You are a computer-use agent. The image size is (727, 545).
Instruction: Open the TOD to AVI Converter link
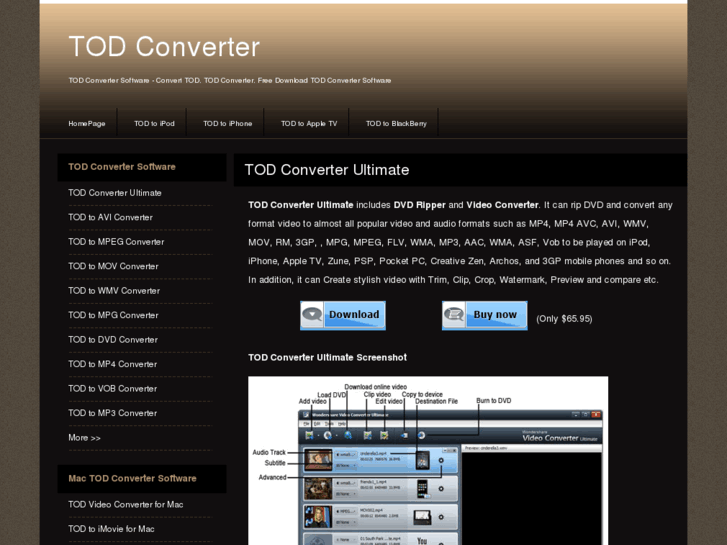(x=110, y=217)
